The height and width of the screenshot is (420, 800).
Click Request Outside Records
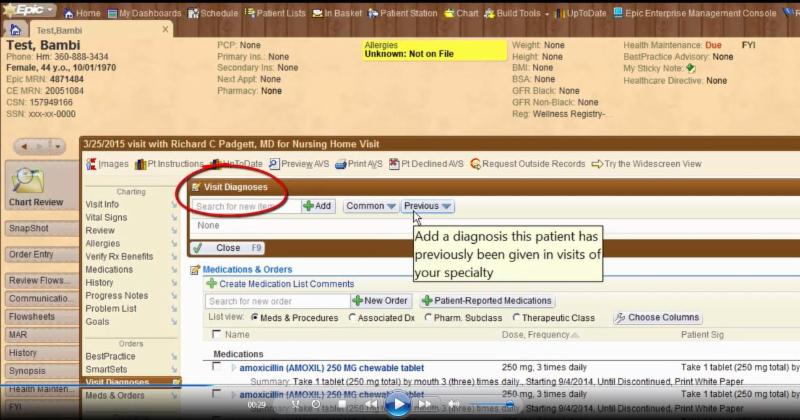click(x=528, y=164)
